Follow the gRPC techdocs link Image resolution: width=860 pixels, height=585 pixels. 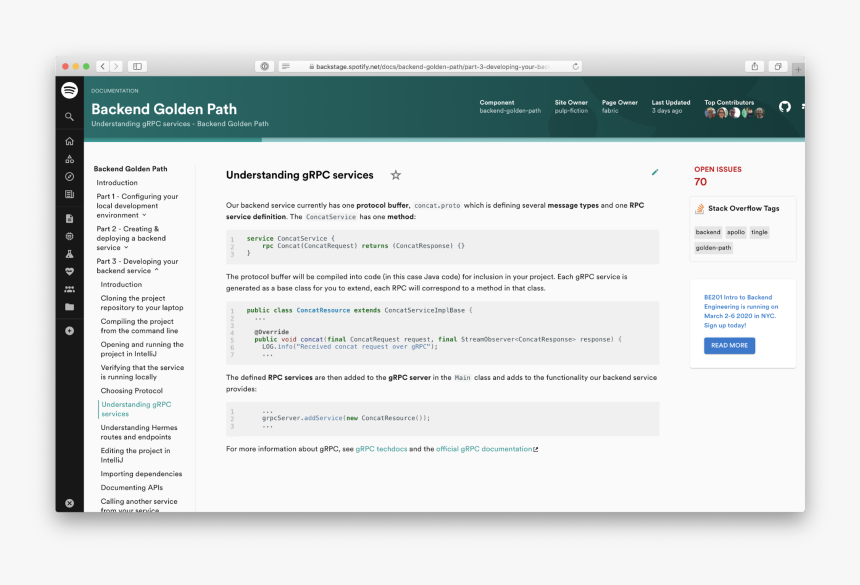point(380,449)
